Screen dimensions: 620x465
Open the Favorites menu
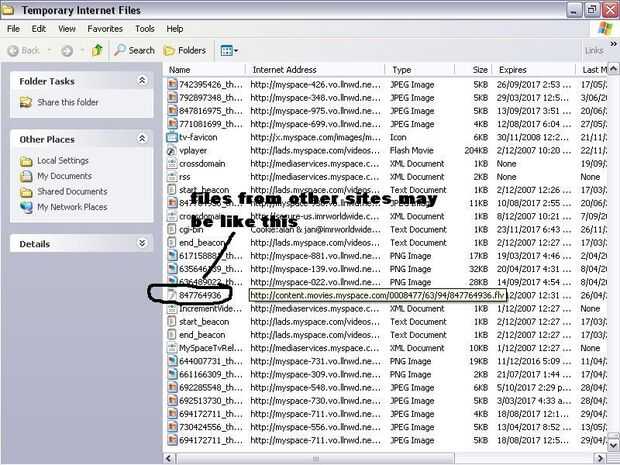105,29
